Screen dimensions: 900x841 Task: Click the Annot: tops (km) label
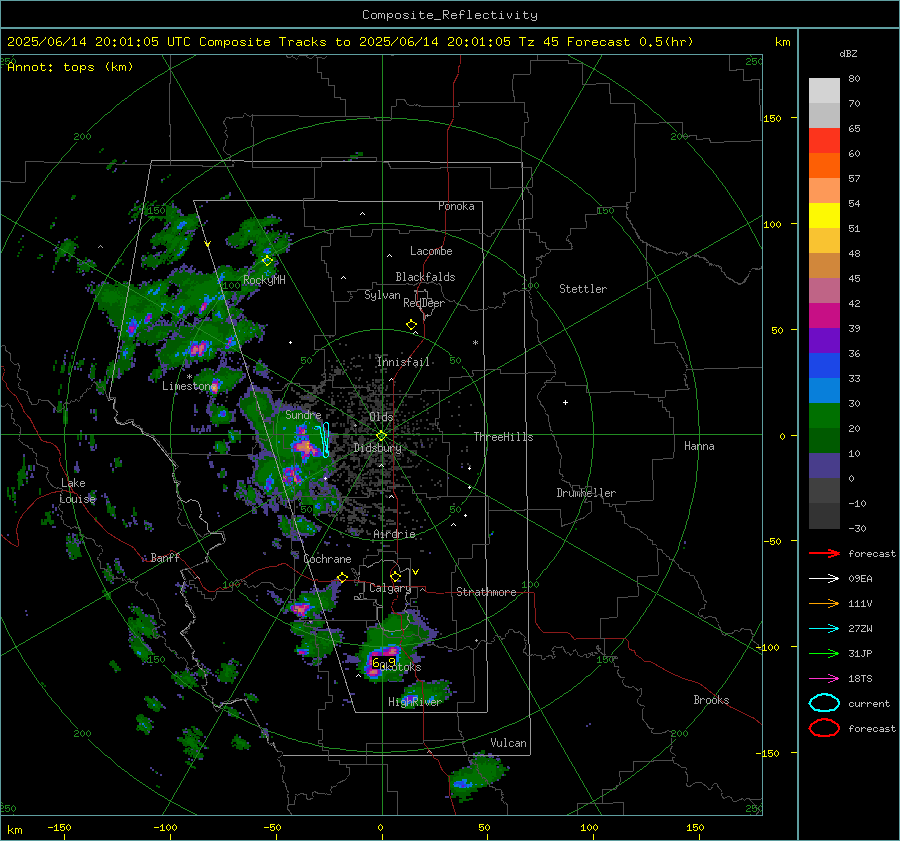[70, 67]
